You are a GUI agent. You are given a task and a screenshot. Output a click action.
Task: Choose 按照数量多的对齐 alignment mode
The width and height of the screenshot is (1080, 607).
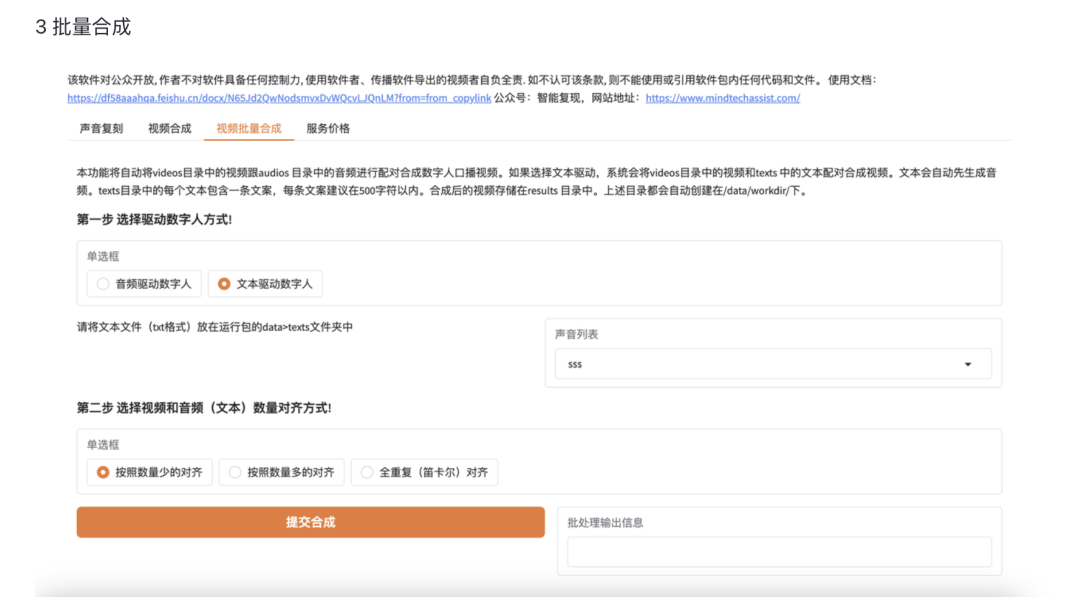282,472
